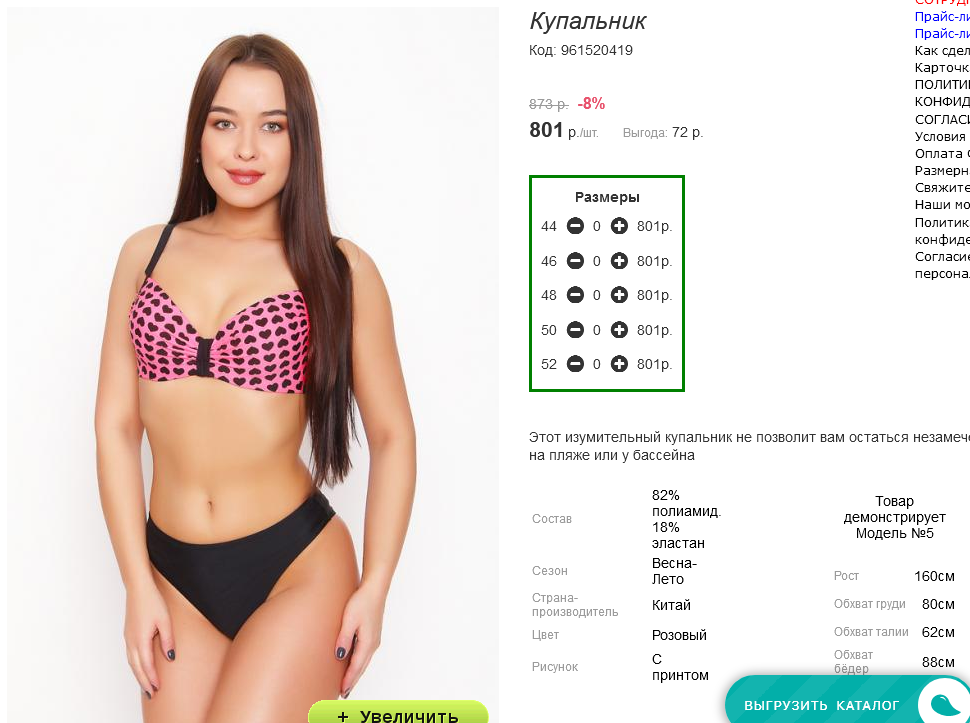The width and height of the screenshot is (970, 723).
Task: Click the Карточка sidebar menu item
Action: click(942, 67)
